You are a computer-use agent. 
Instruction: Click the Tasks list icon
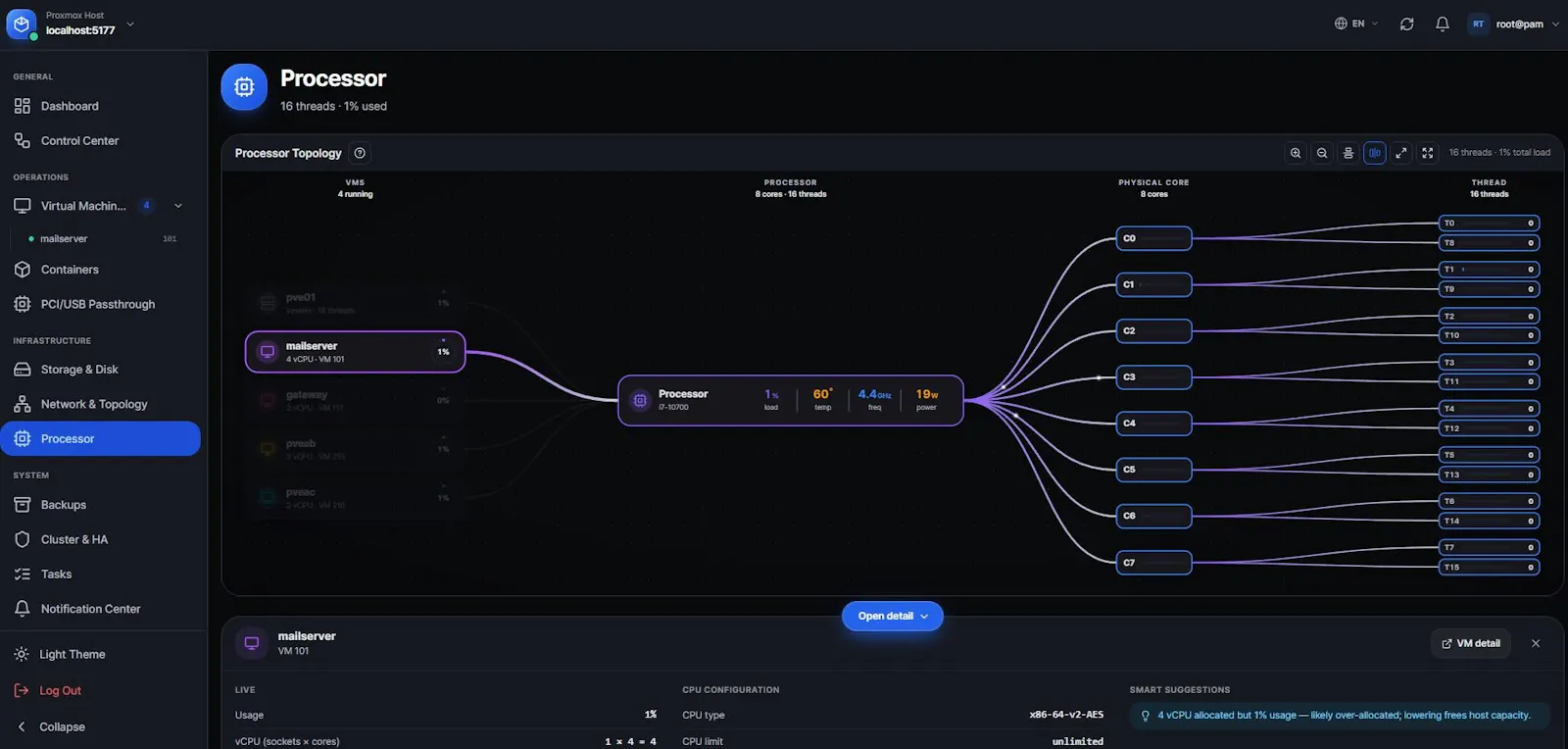click(23, 574)
